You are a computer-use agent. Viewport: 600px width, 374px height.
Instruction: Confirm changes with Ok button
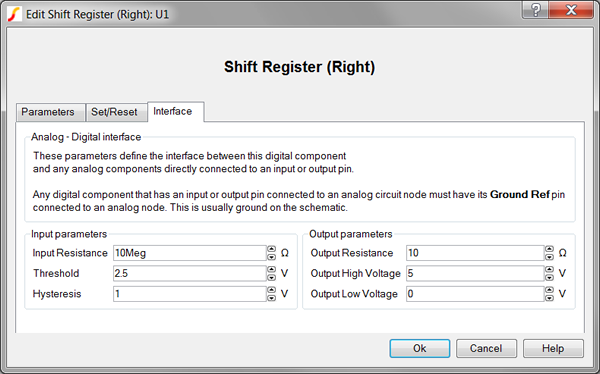click(420, 348)
